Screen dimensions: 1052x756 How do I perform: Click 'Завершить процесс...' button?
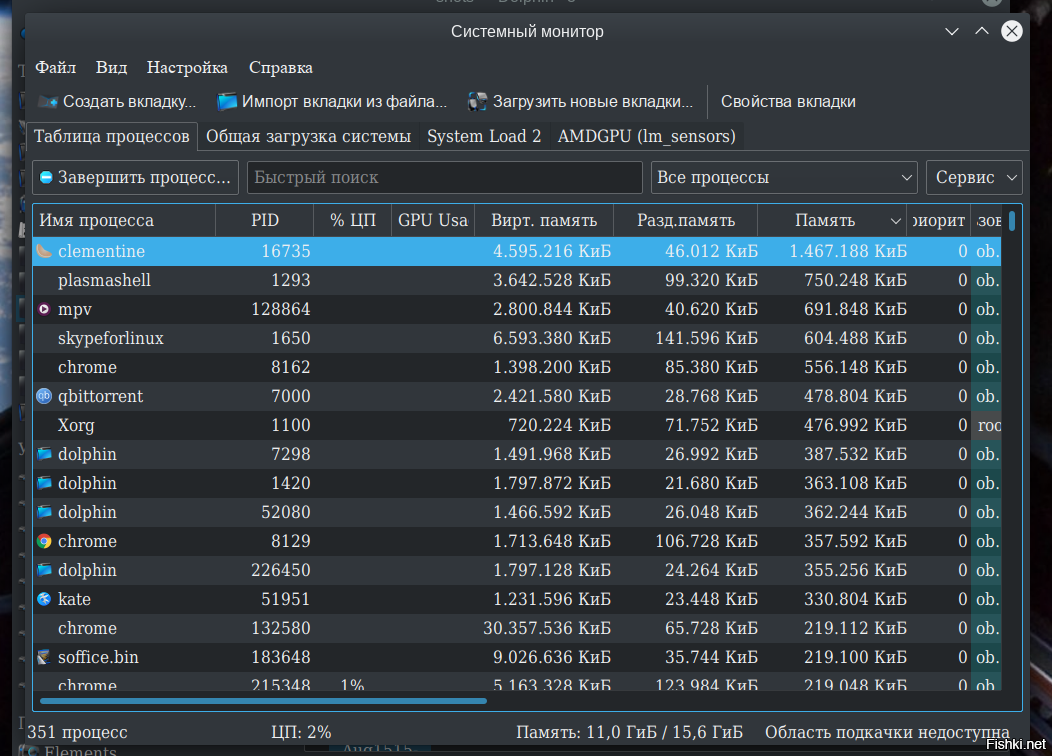pyautogui.click(x=135, y=177)
